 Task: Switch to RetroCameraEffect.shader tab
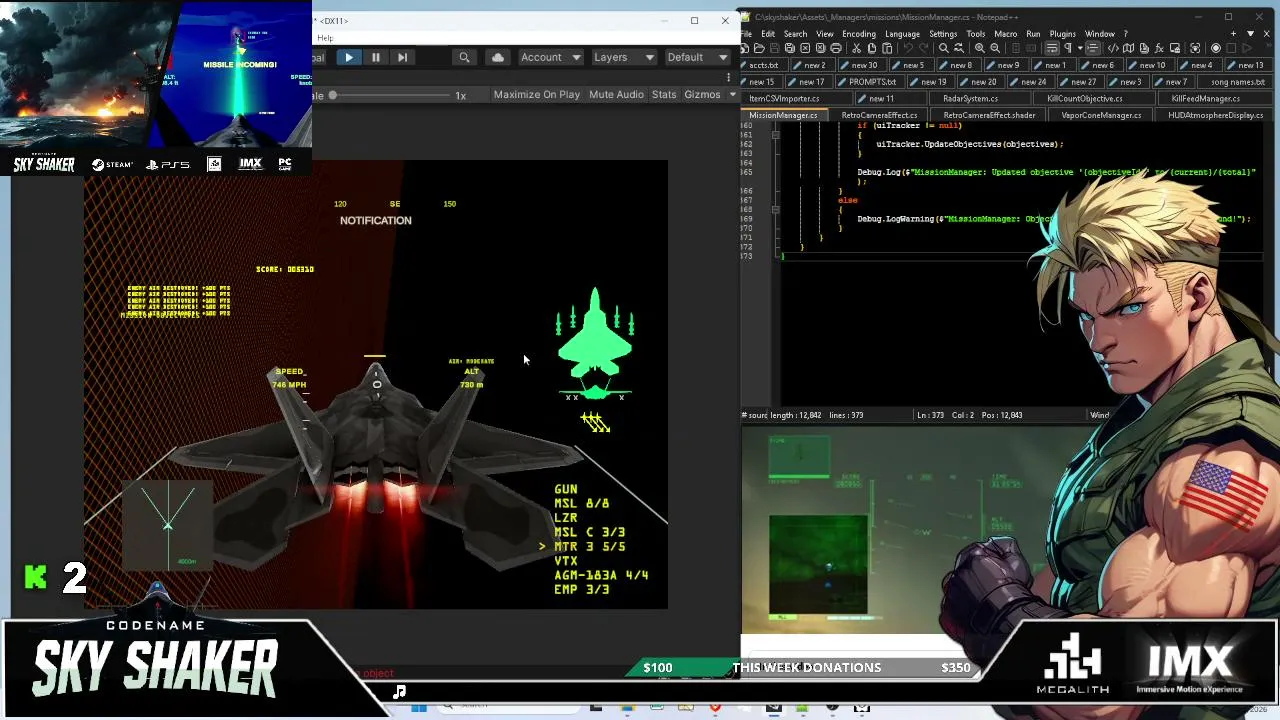click(x=988, y=115)
